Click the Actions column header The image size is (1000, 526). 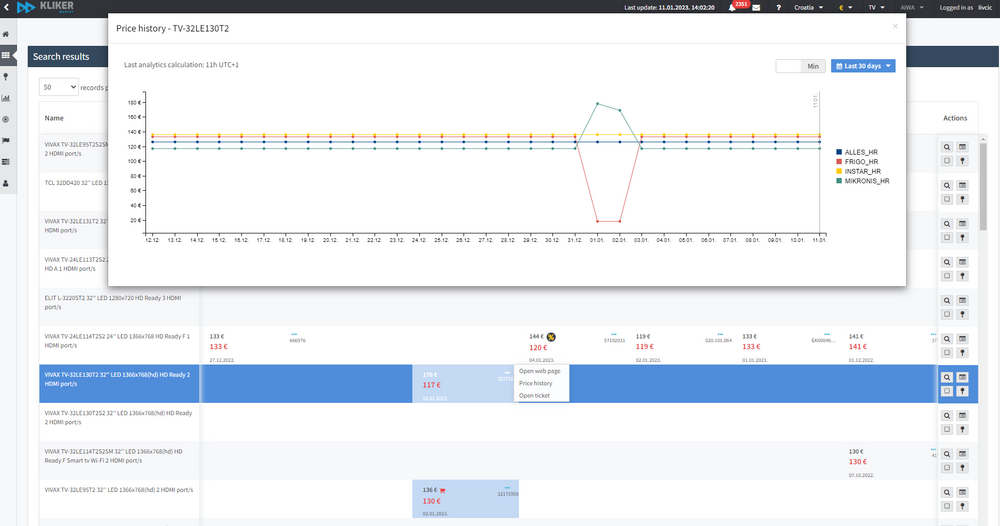955,118
